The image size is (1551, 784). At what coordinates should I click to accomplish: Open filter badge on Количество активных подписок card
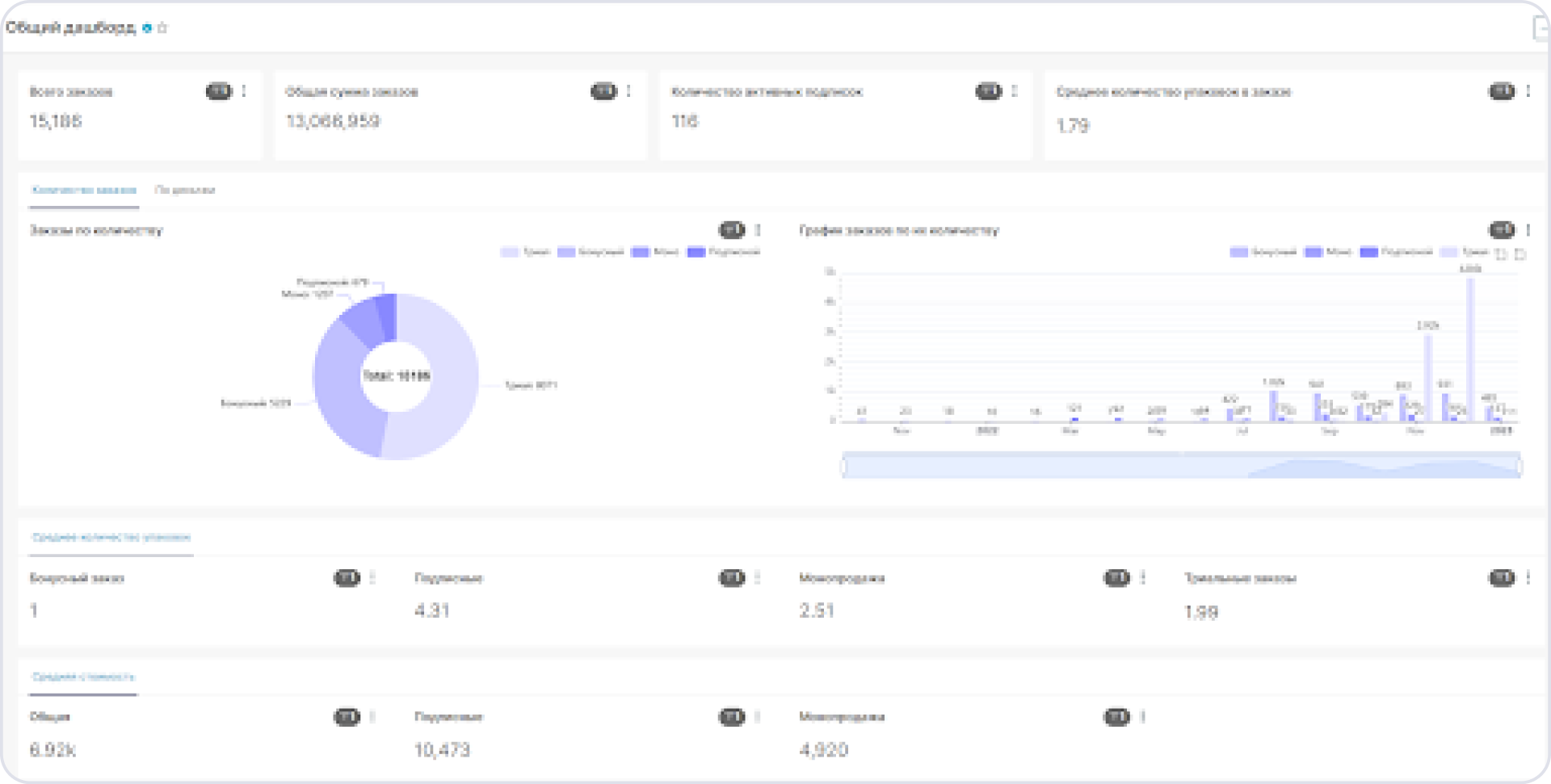point(989,91)
